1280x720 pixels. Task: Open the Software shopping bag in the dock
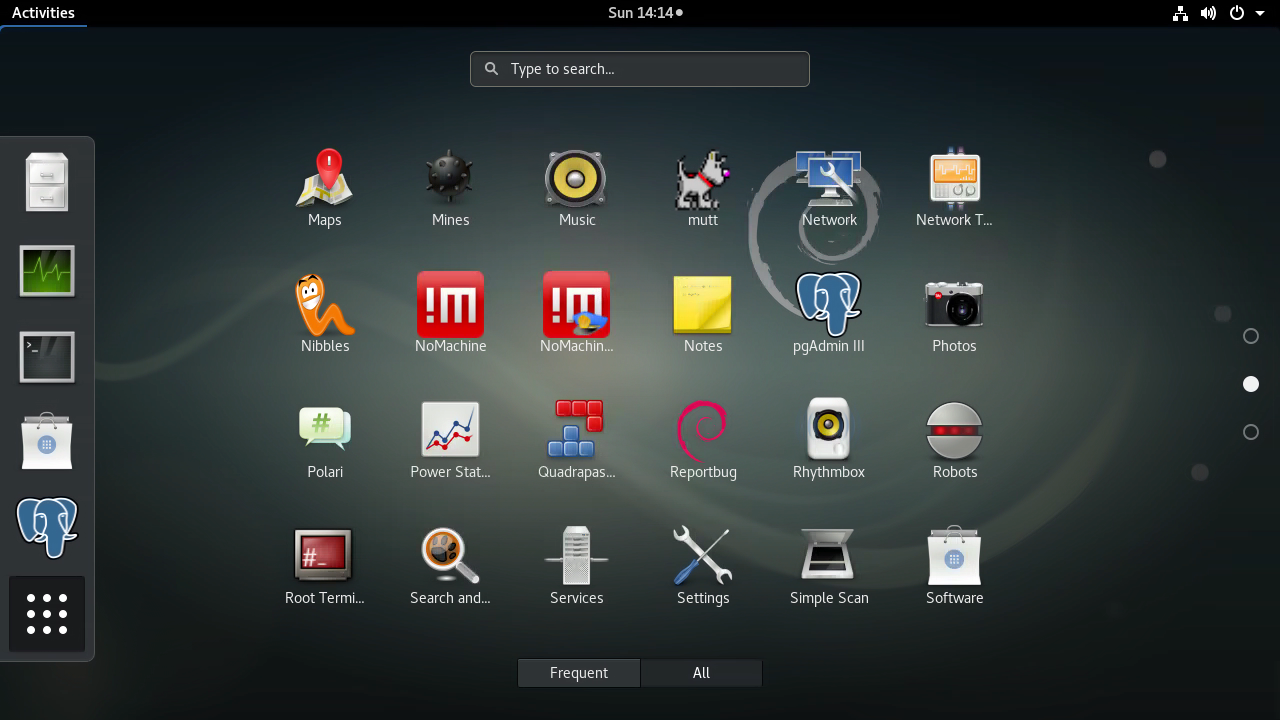(47, 442)
